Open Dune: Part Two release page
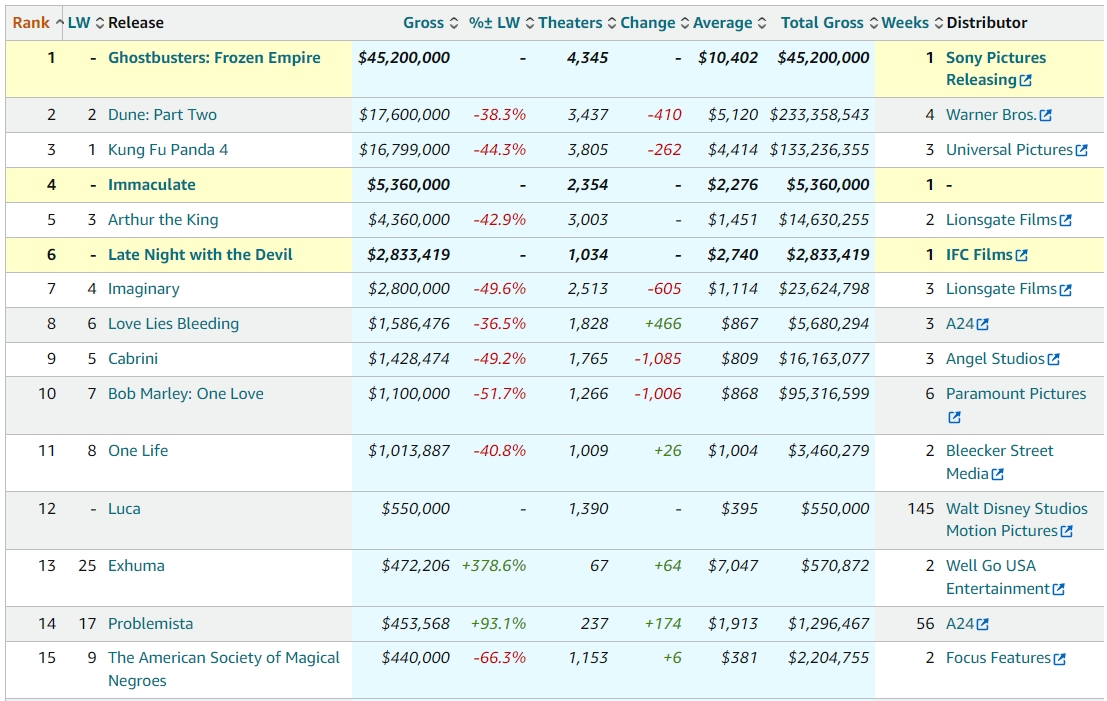This screenshot has height=701, width=1107. (162, 114)
